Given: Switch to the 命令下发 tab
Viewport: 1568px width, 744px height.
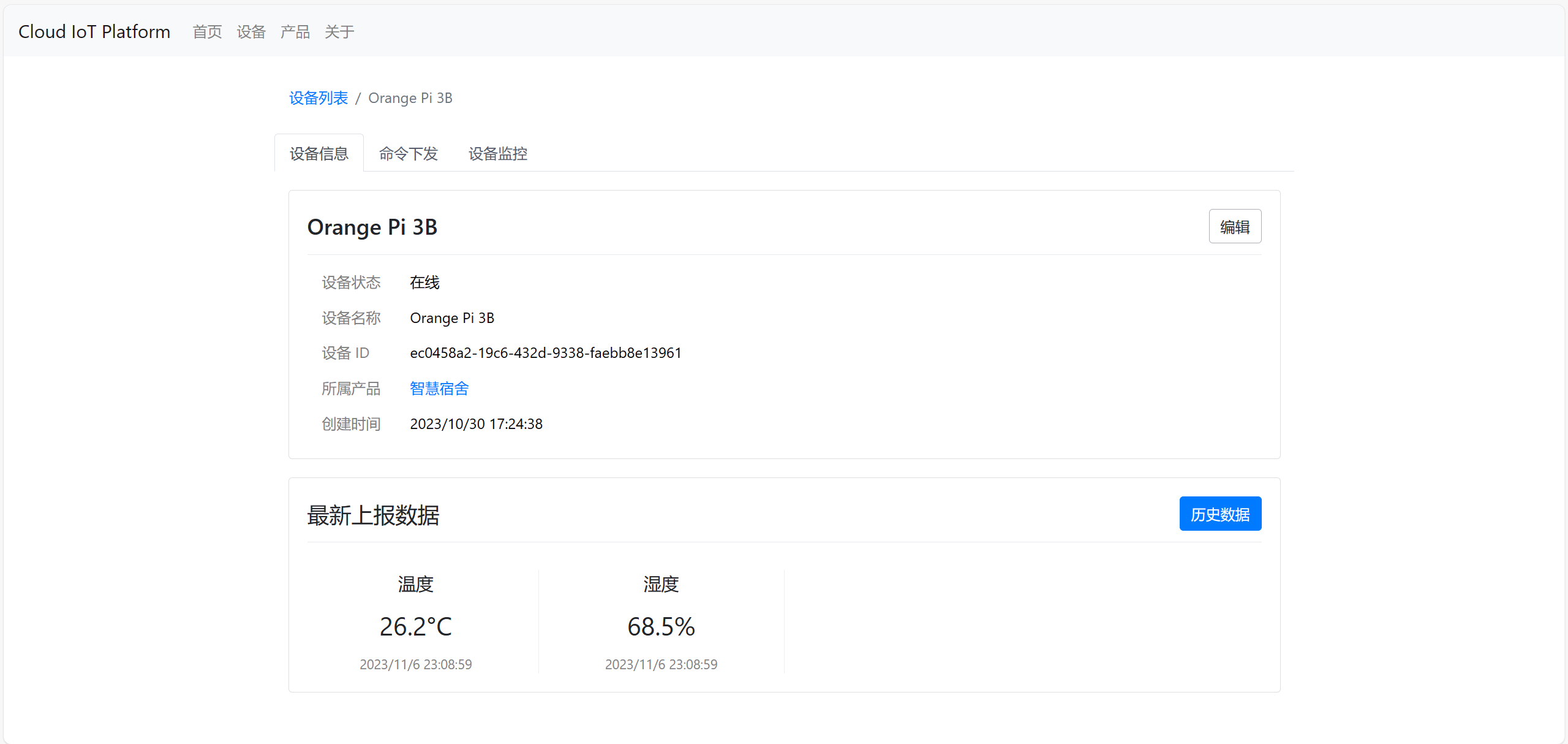Looking at the screenshot, I should click(x=409, y=153).
